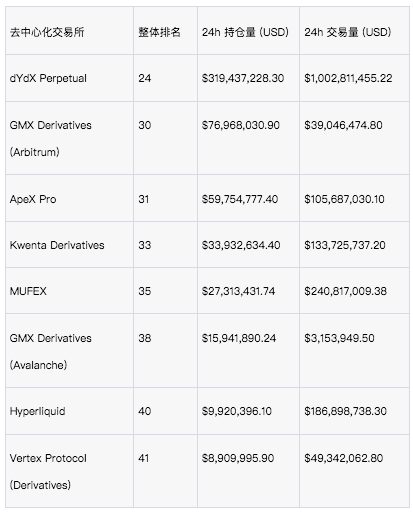Click the ranking number 30
Viewport: 413px width, 513px height.
coord(145,125)
